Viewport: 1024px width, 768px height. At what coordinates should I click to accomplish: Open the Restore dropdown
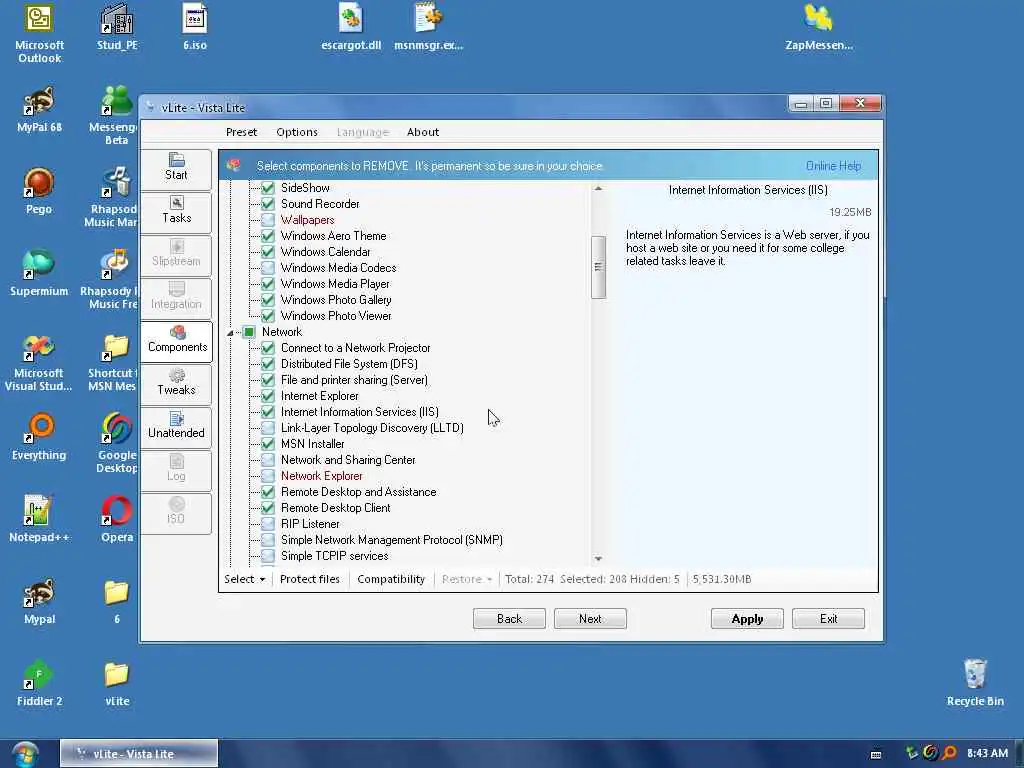tap(467, 579)
